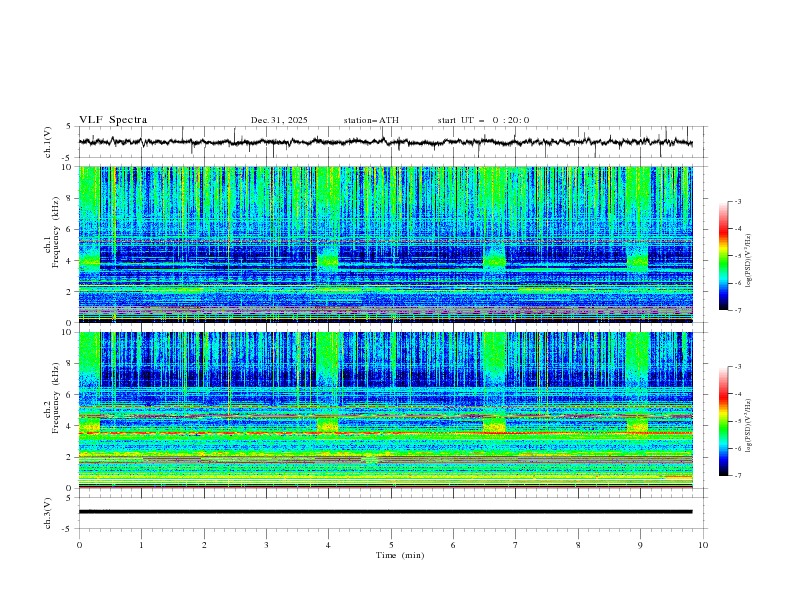The height and width of the screenshot is (612, 792).
Task: Click the ch.2 color scale "log(PSD)(V²/Hz)" label
Action: tap(749, 426)
